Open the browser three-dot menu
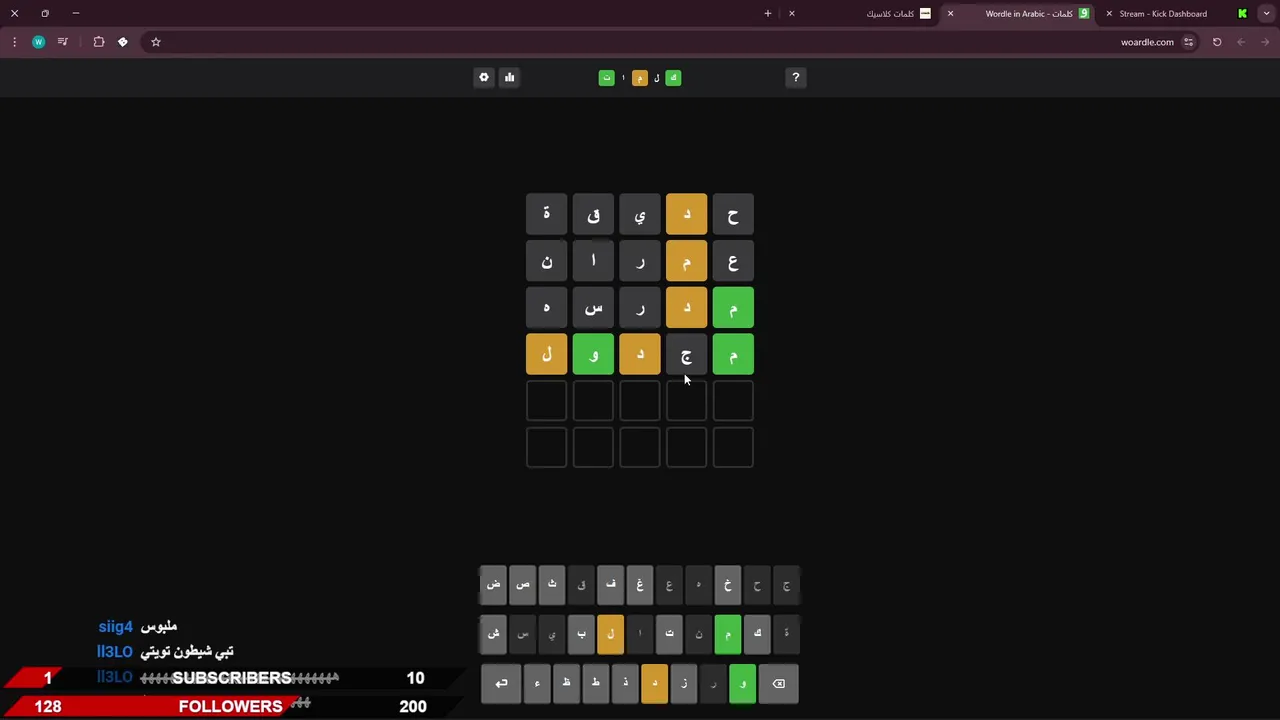 [x=14, y=42]
